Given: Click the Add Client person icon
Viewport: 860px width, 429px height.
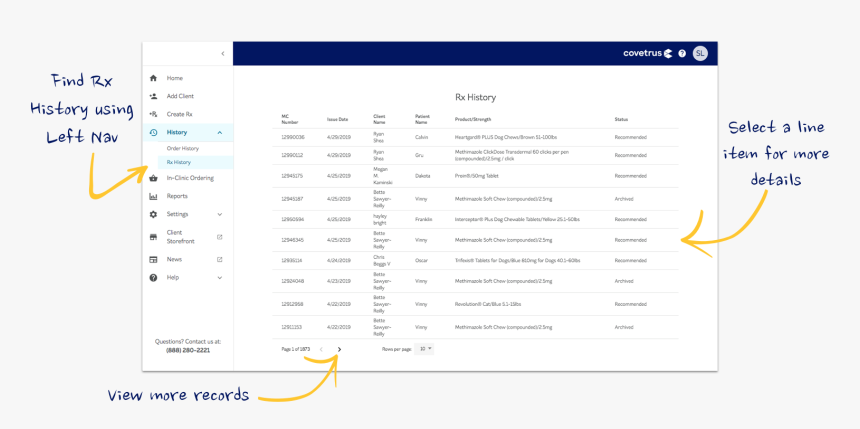Looking at the screenshot, I should pos(153,96).
